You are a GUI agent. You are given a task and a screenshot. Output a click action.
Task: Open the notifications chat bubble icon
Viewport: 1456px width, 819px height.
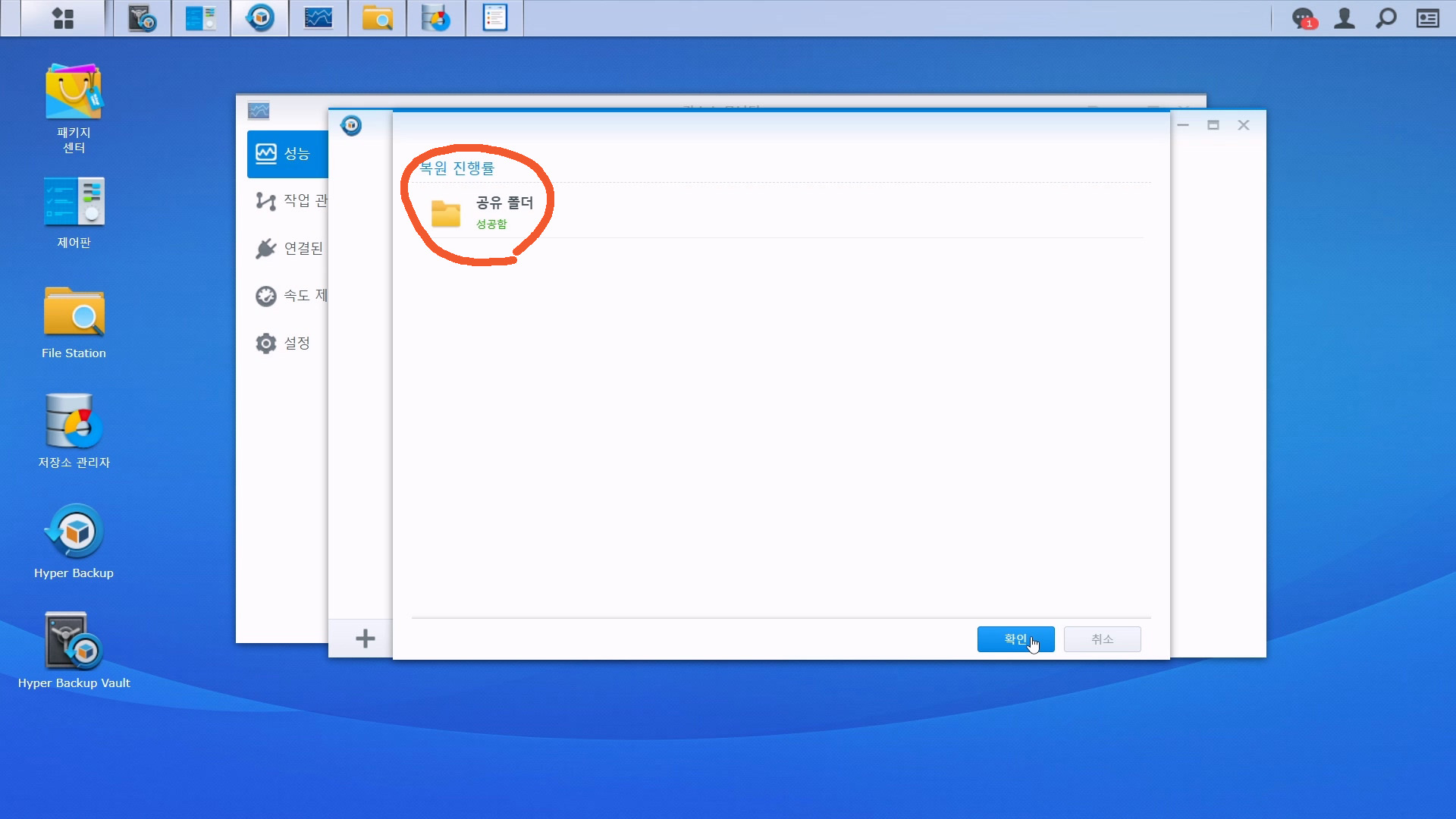click(x=1304, y=18)
